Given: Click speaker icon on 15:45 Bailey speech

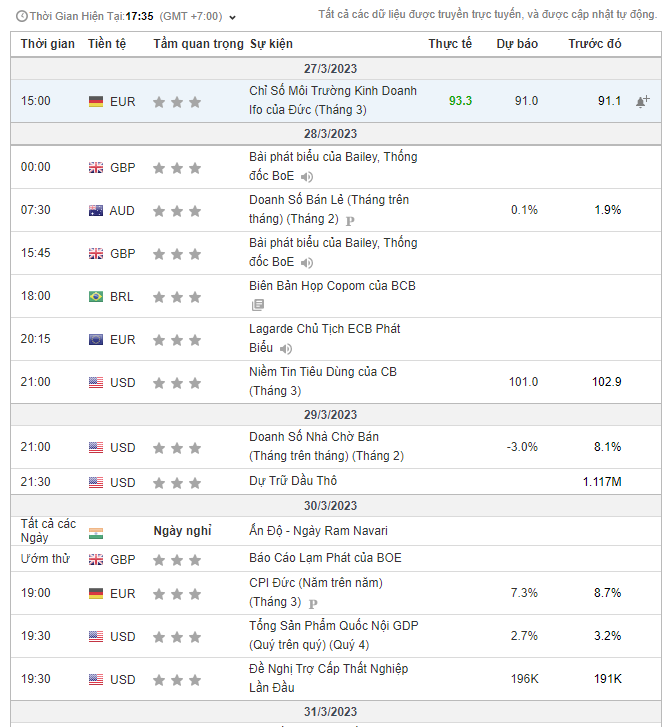Looking at the screenshot, I should pyautogui.click(x=307, y=263).
